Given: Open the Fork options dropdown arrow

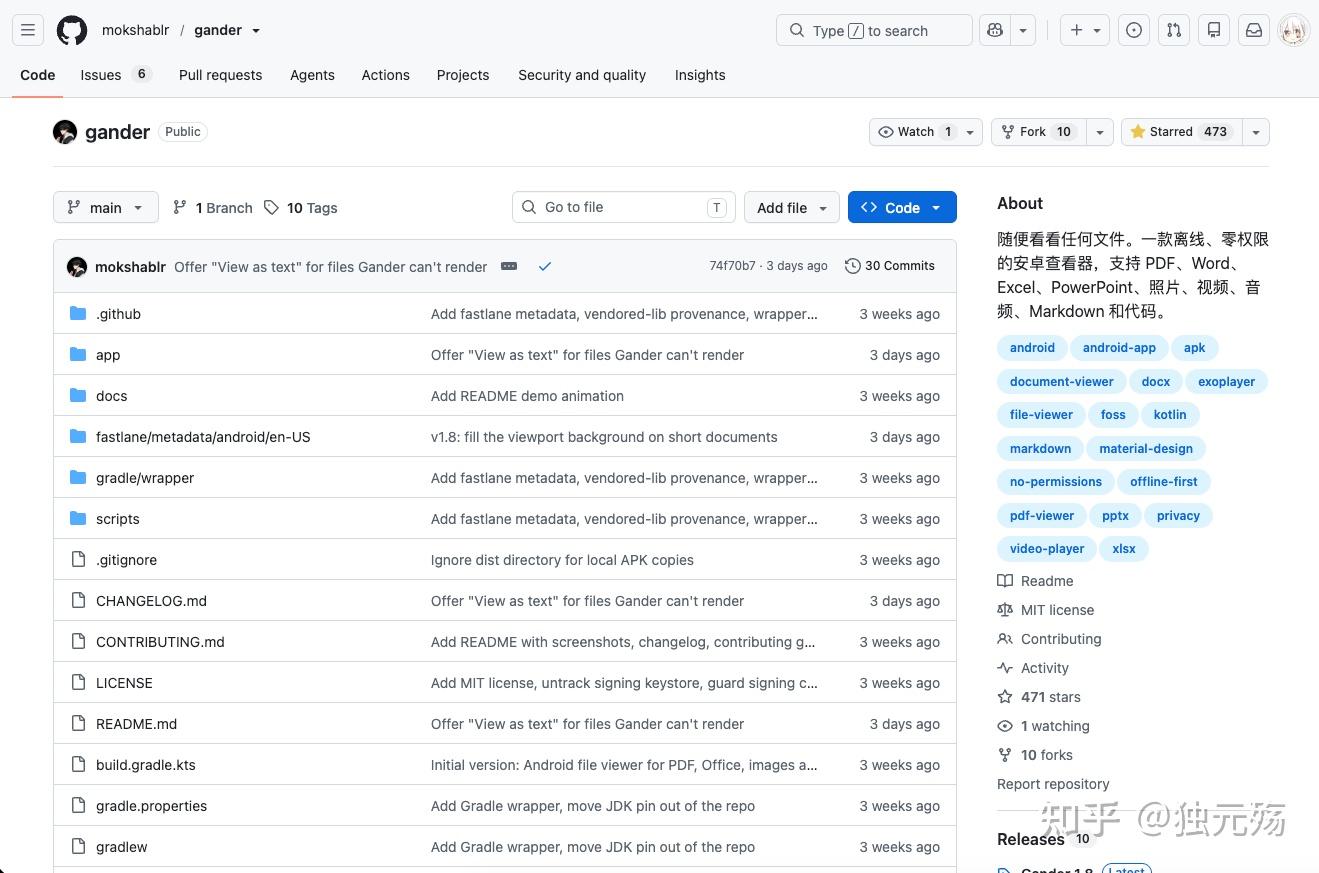Looking at the screenshot, I should 1100,132.
